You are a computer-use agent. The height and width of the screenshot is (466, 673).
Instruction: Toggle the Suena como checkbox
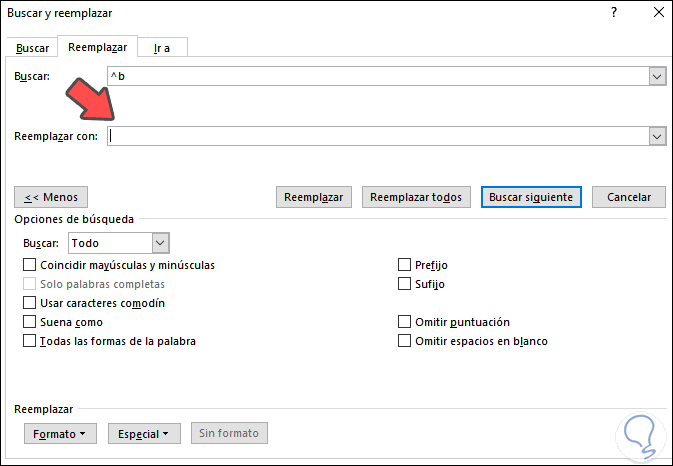pos(29,322)
